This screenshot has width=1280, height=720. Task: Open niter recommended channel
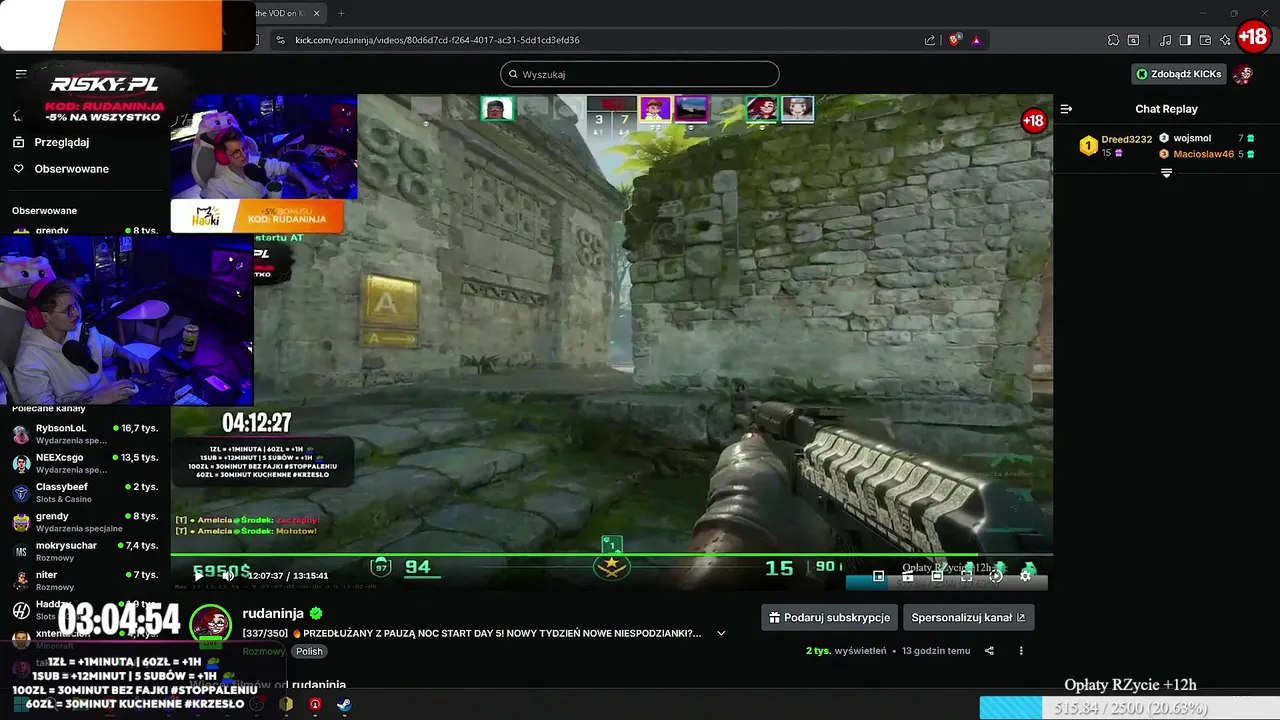(x=85, y=580)
